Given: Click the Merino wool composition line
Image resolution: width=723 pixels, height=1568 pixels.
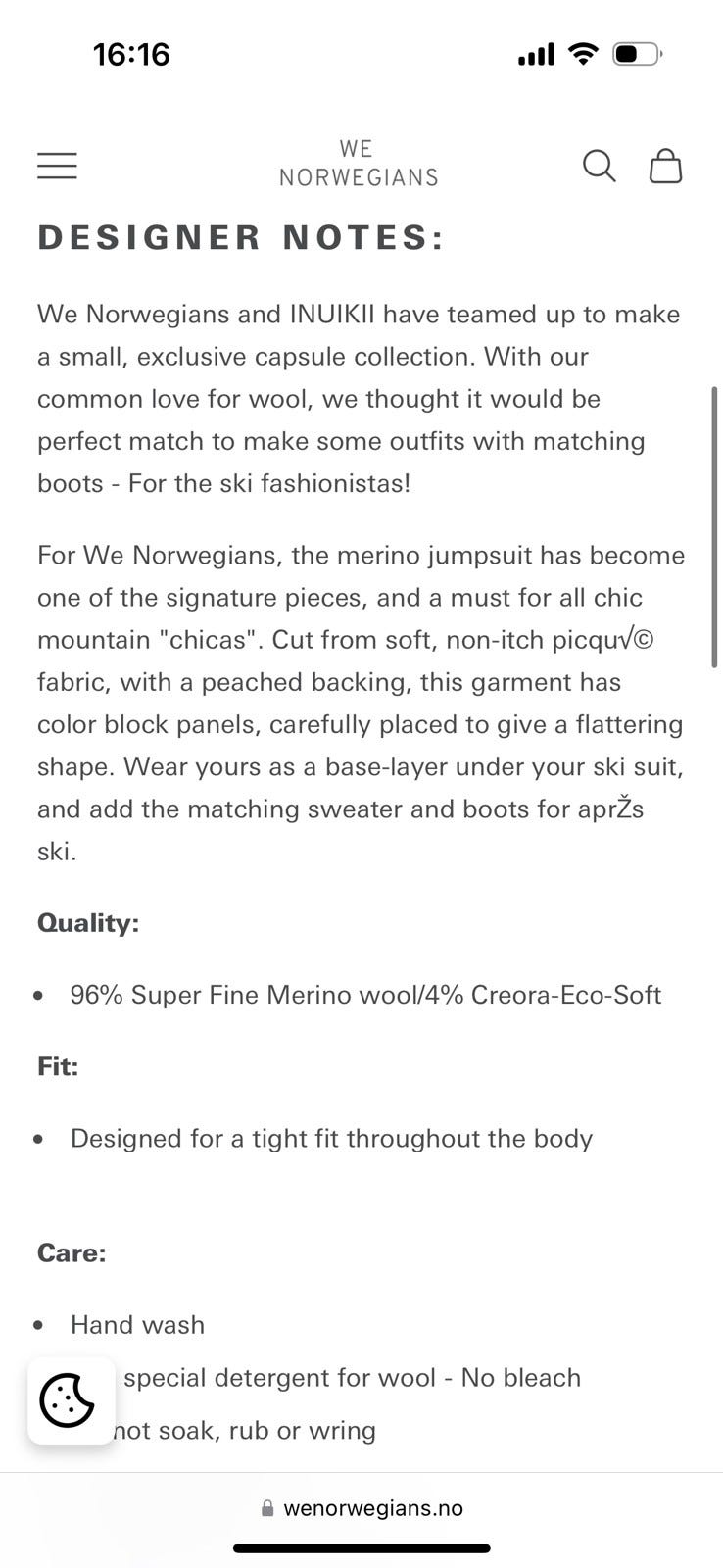Looking at the screenshot, I should pos(365,995).
